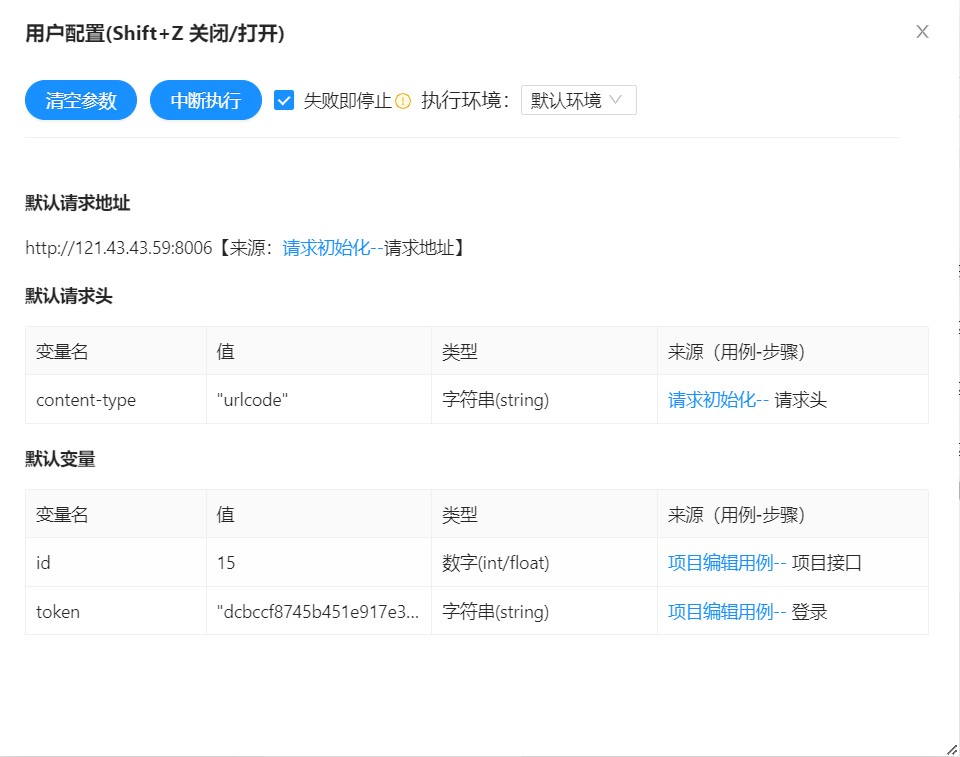960x757 pixels.
Task: Open the 项目编辑用例-- link in token row
Action: point(727,612)
